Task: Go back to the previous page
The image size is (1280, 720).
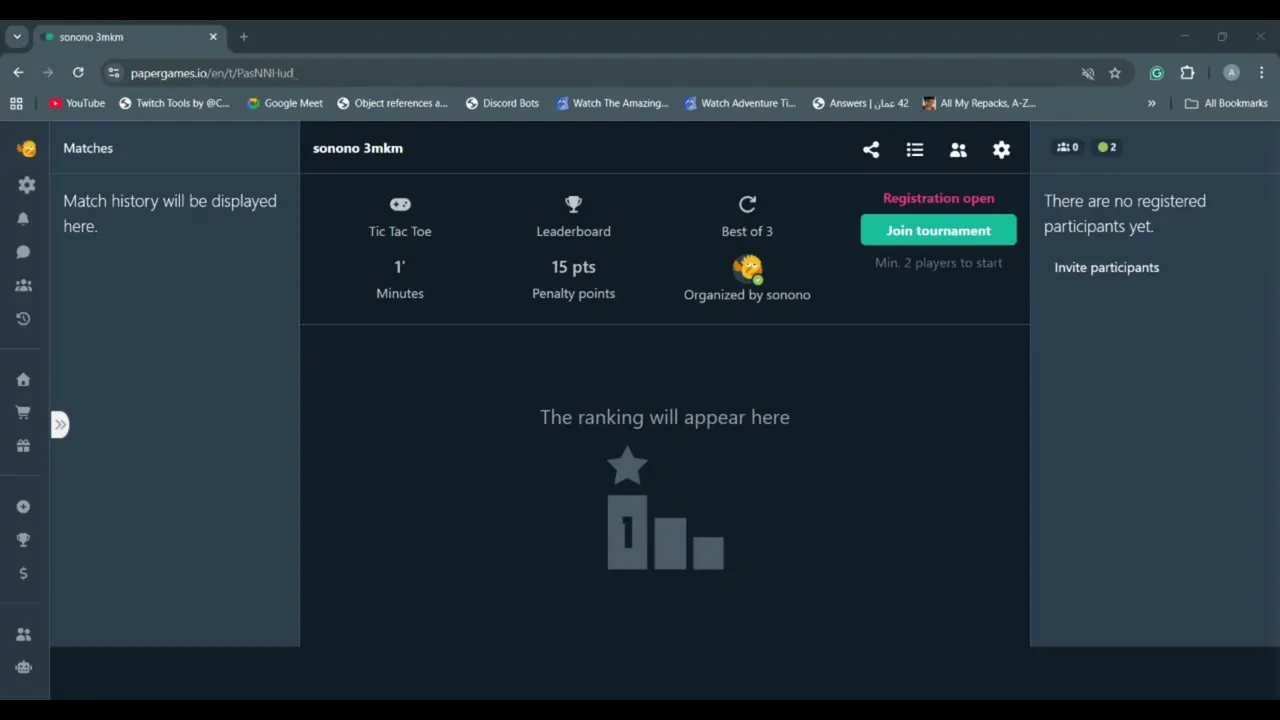Action: (18, 73)
